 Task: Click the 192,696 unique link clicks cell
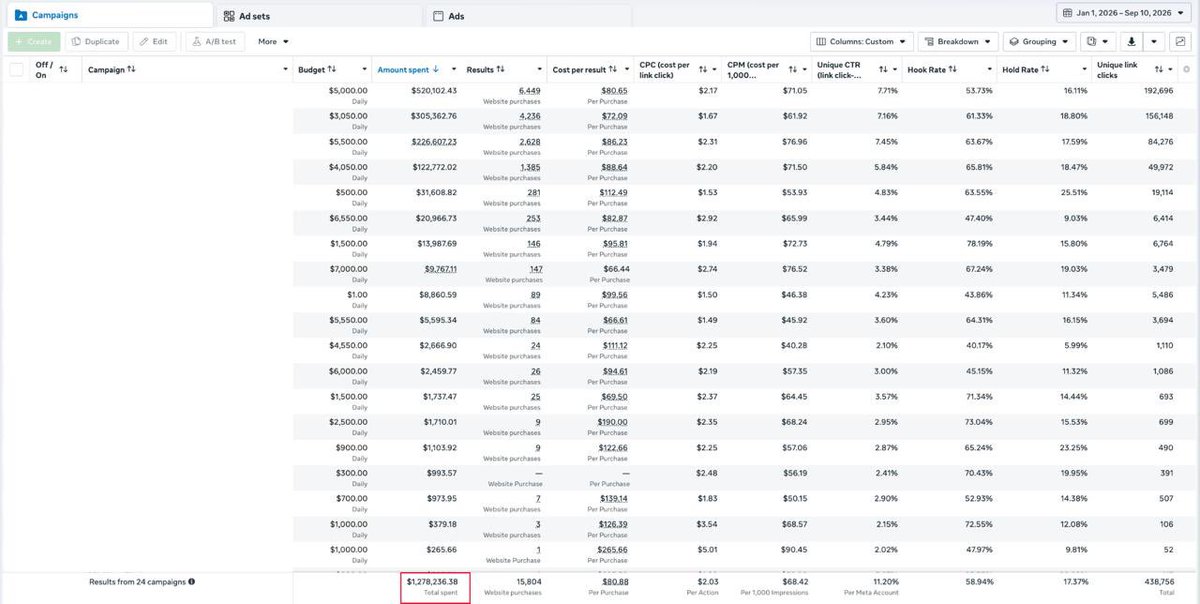pyautogui.click(x=1158, y=90)
